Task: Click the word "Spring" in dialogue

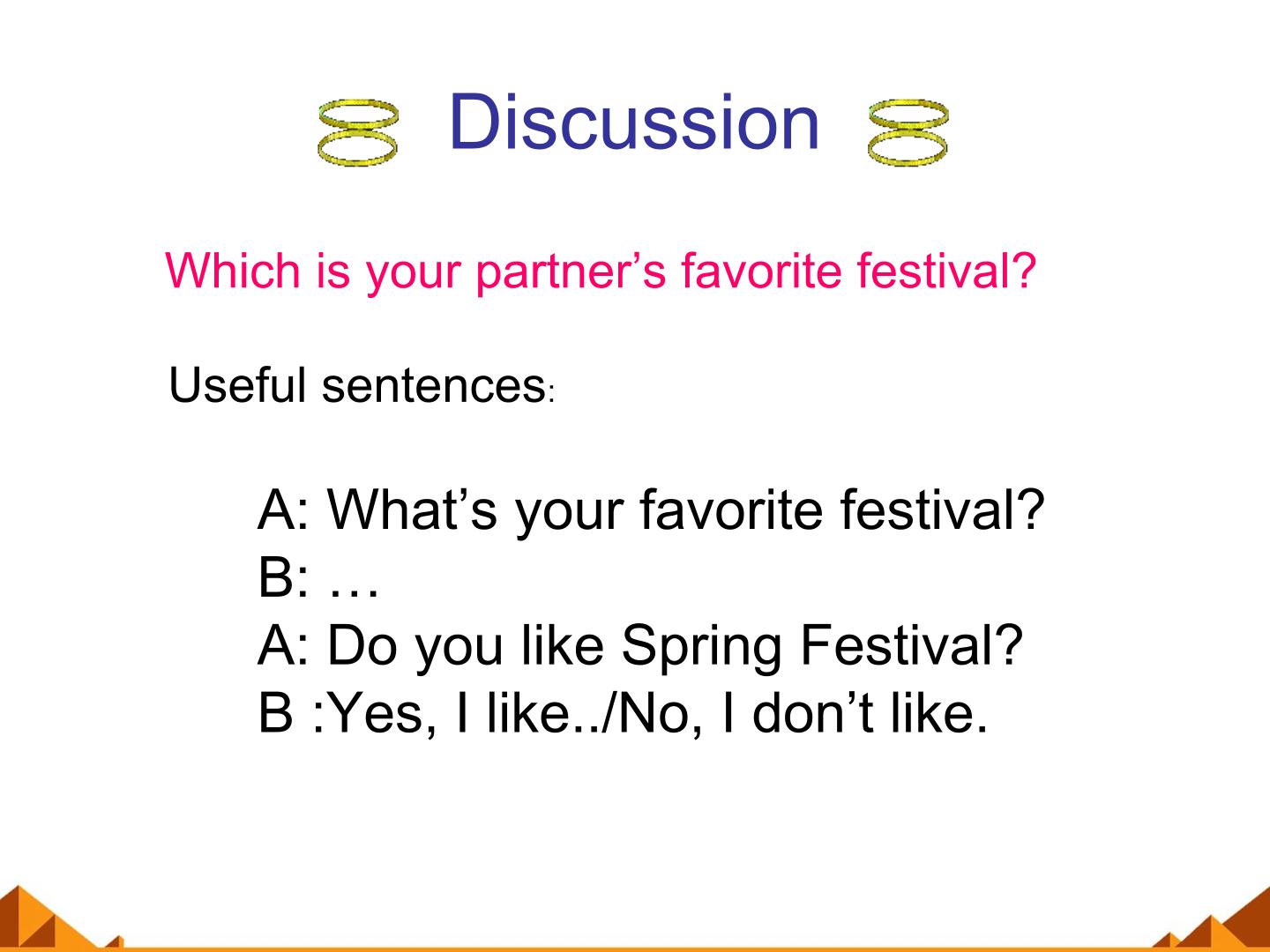Action: tap(701, 647)
